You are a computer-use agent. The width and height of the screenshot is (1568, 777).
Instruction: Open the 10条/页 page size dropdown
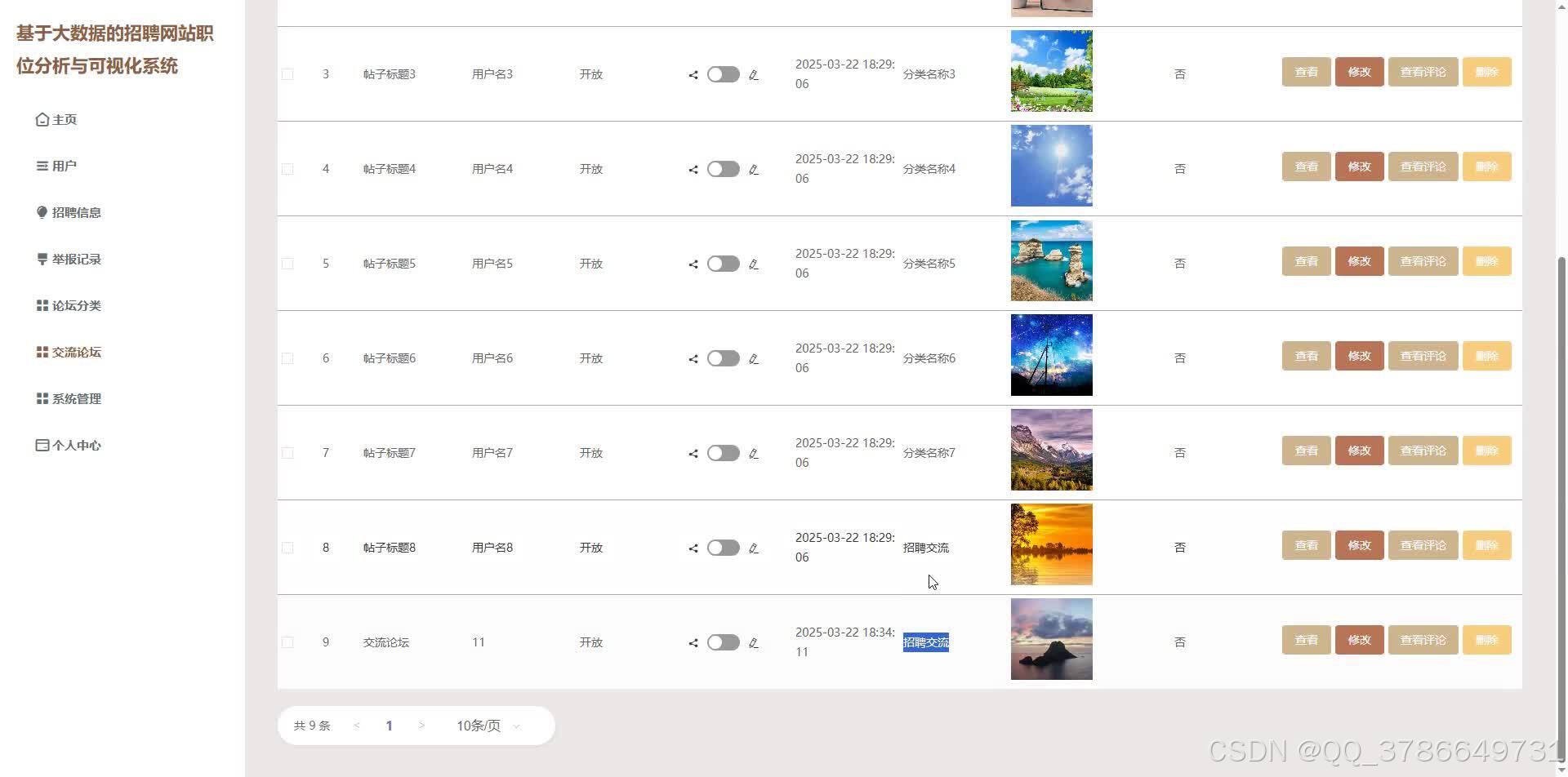coord(488,726)
